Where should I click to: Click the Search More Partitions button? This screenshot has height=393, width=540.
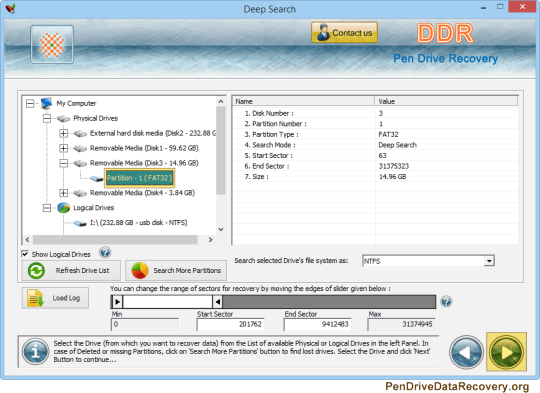[176, 270]
